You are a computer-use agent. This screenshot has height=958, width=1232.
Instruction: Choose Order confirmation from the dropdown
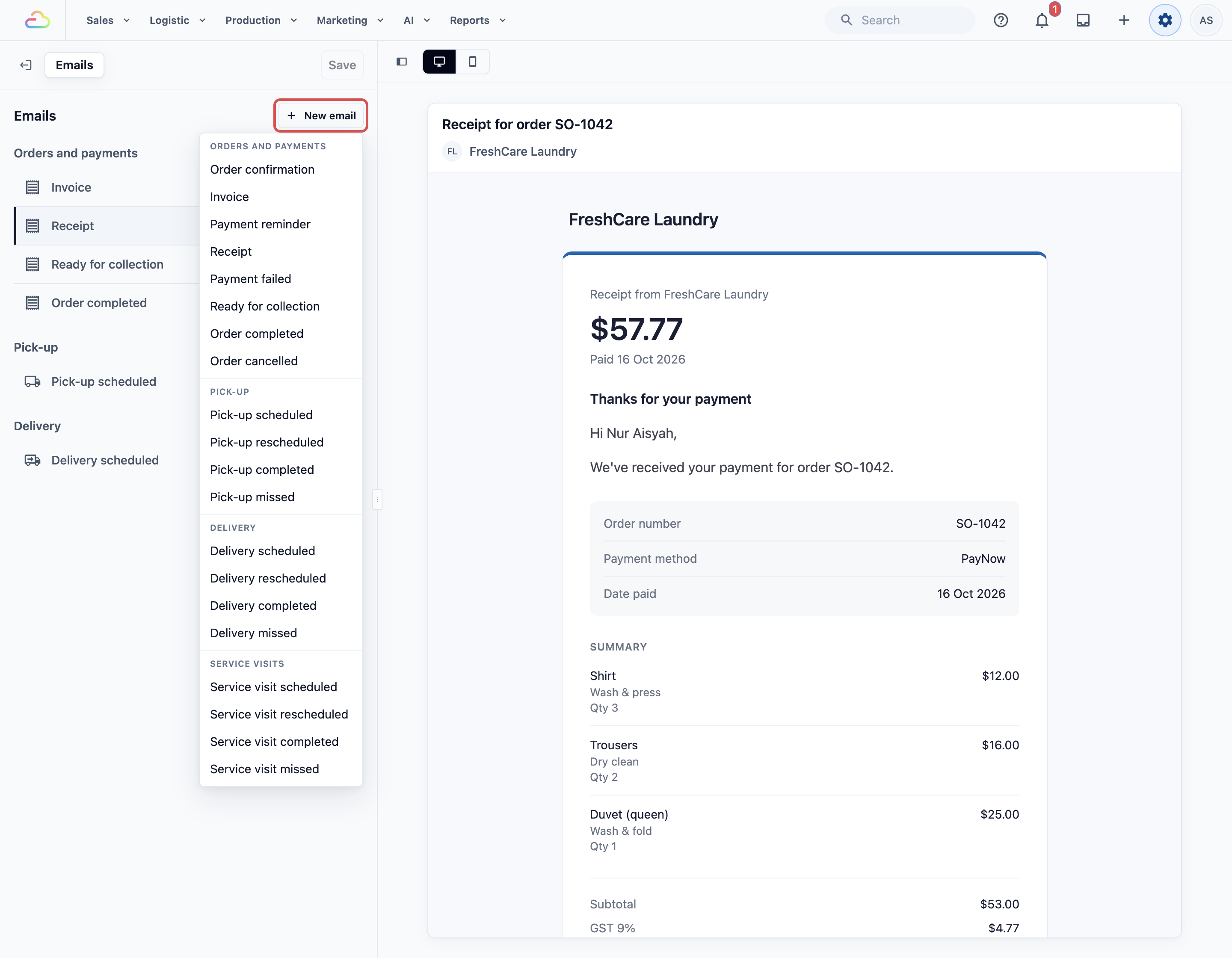coord(281,170)
